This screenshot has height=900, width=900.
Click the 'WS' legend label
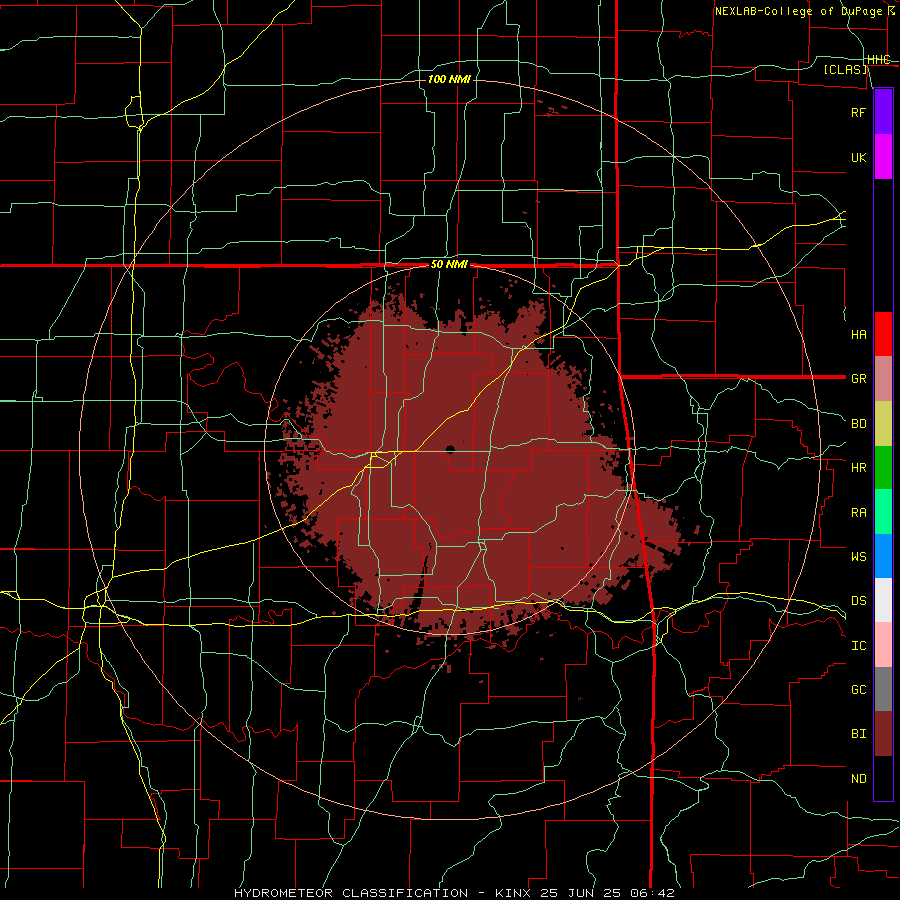(858, 557)
